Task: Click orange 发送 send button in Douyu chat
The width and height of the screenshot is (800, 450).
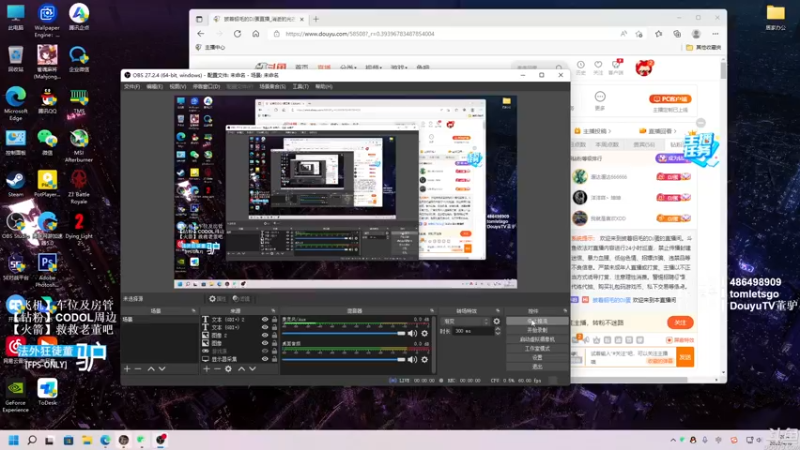Action: coord(685,357)
